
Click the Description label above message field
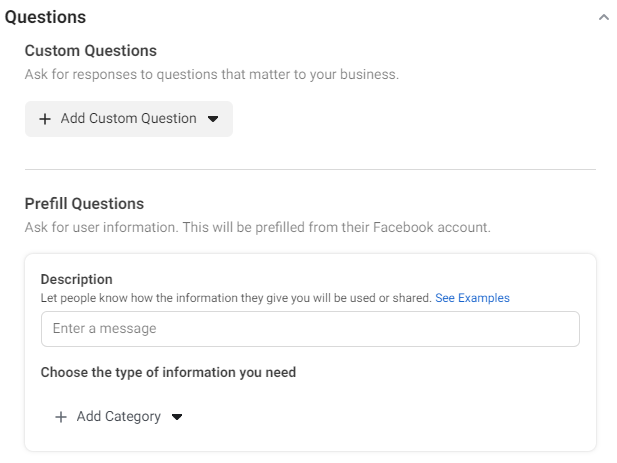[x=76, y=279]
